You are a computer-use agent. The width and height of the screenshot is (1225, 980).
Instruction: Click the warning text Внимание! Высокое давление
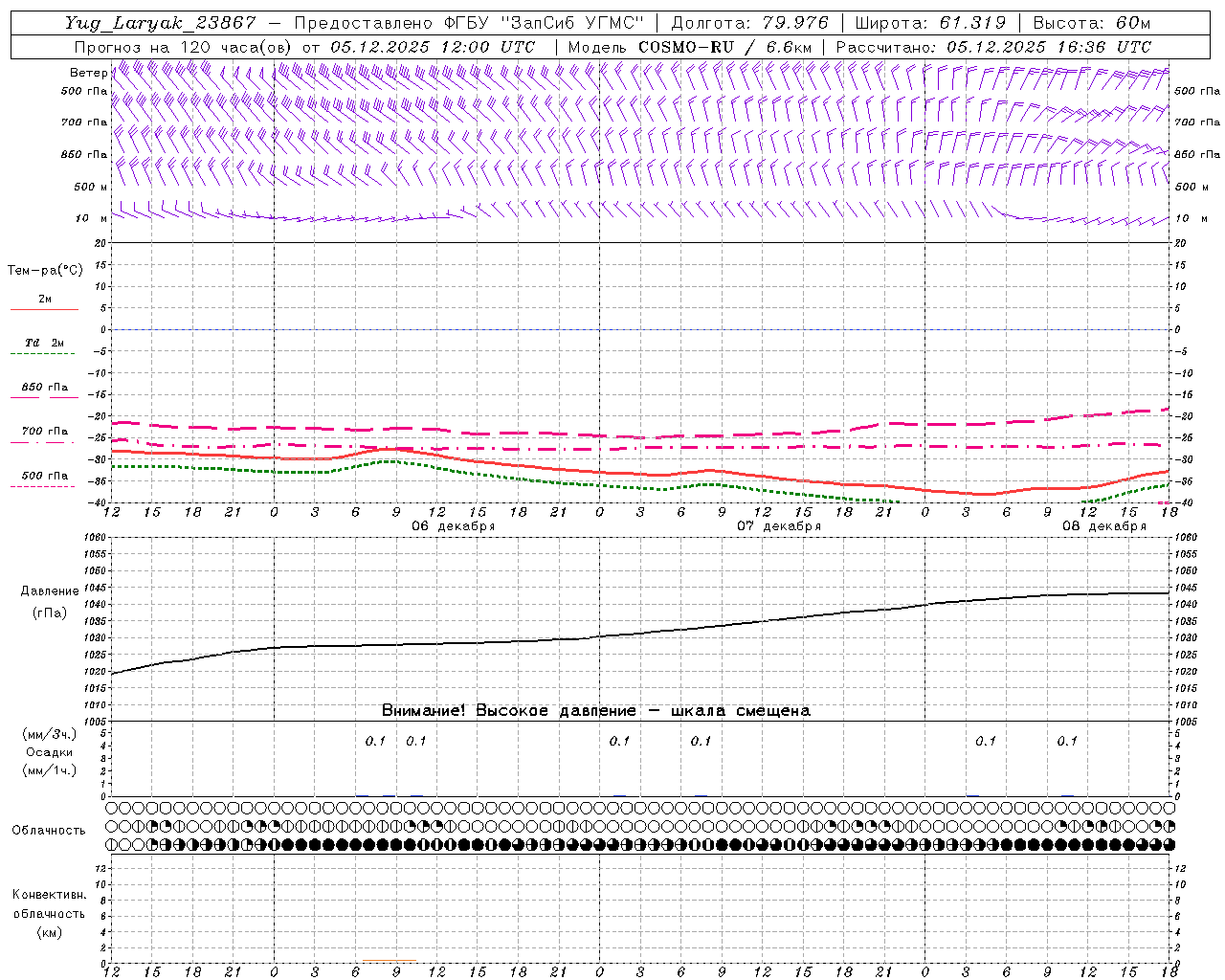point(508,711)
